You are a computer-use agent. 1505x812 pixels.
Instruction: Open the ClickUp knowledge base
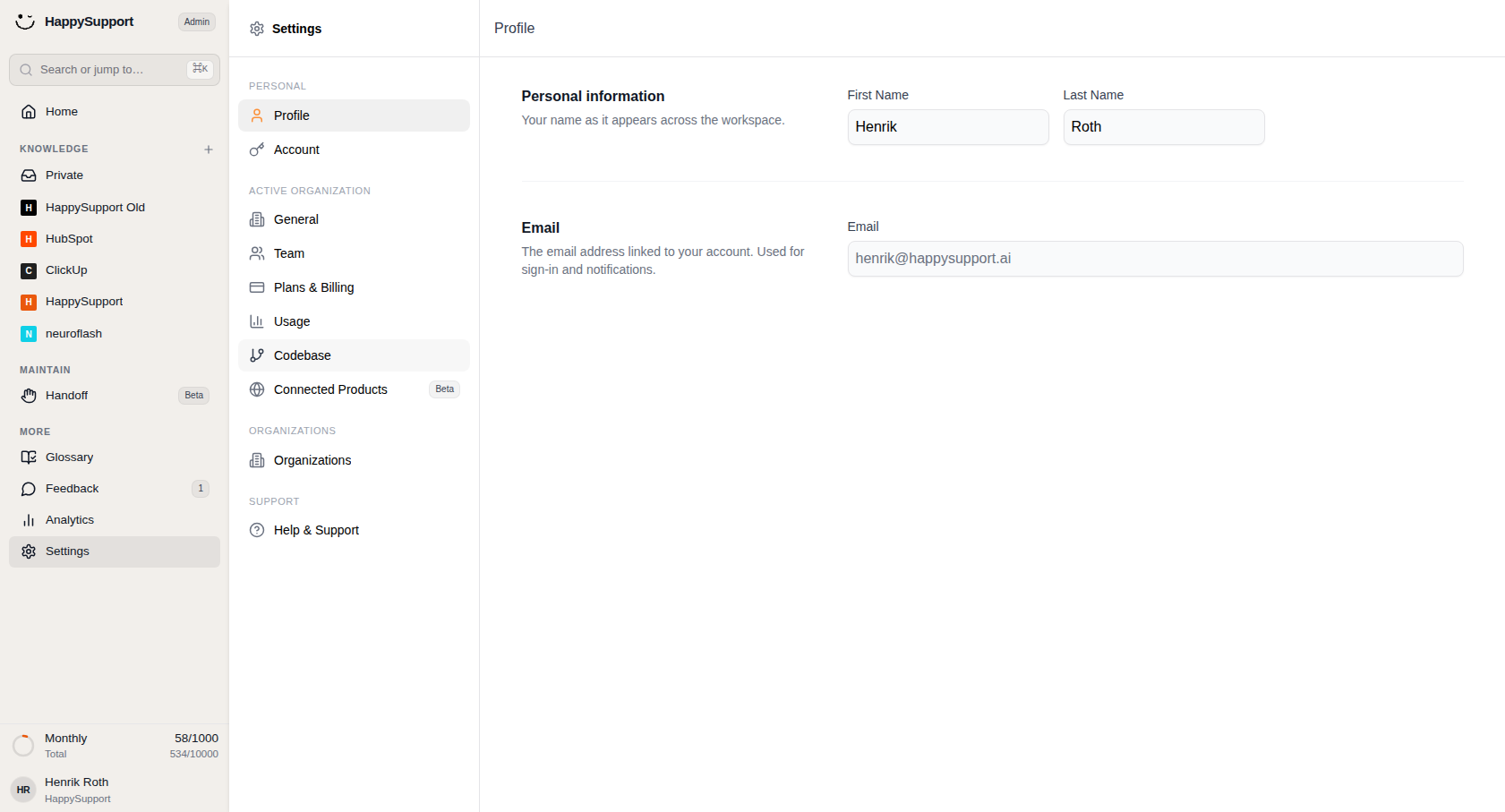(115, 270)
